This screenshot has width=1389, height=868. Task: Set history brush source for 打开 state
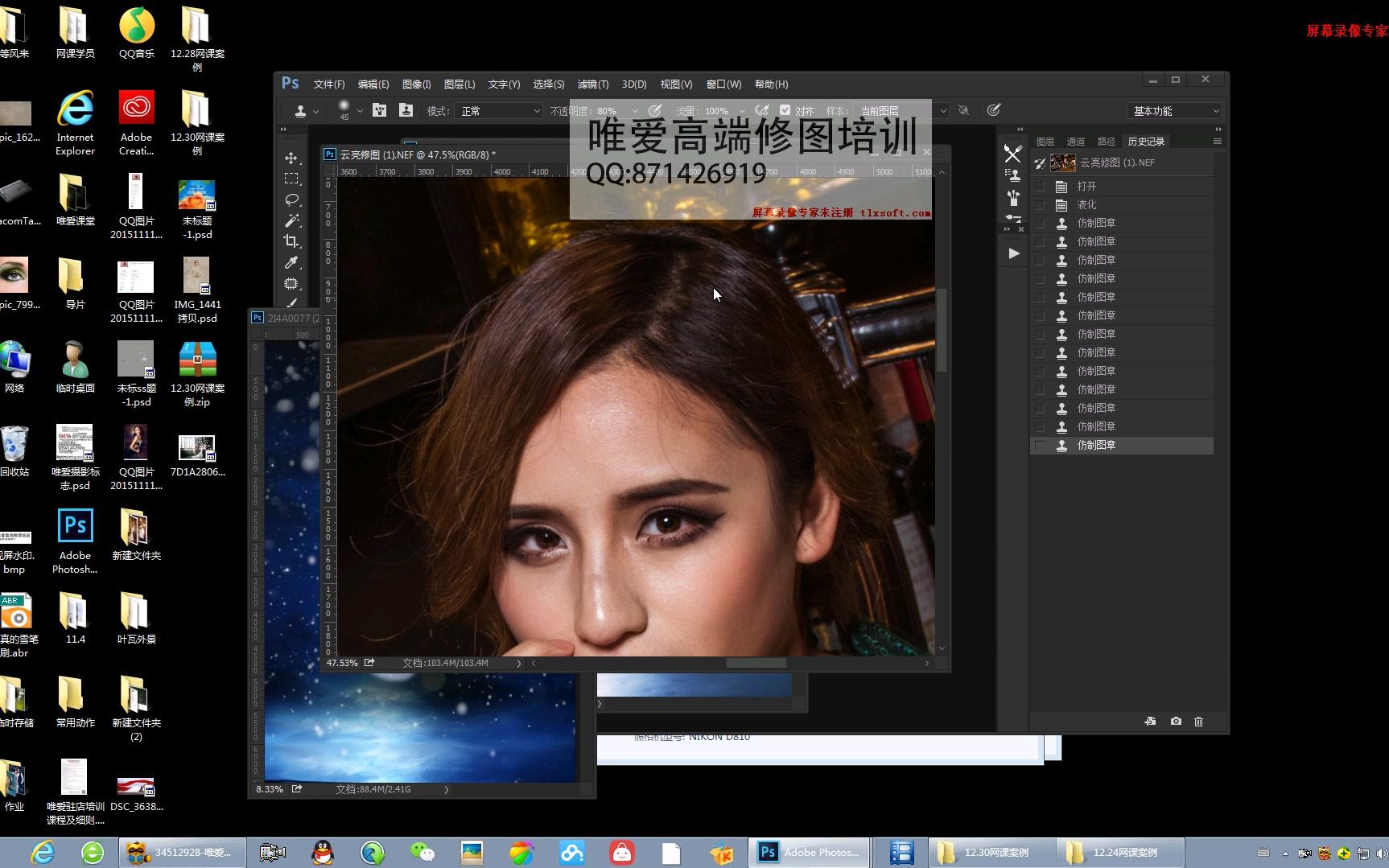[1040, 186]
